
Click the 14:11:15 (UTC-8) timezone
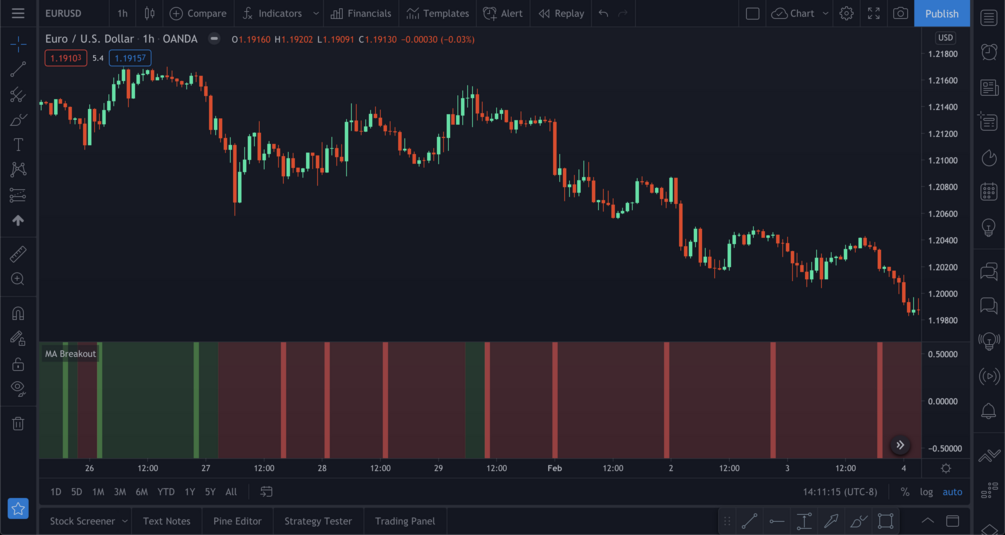[840, 492]
